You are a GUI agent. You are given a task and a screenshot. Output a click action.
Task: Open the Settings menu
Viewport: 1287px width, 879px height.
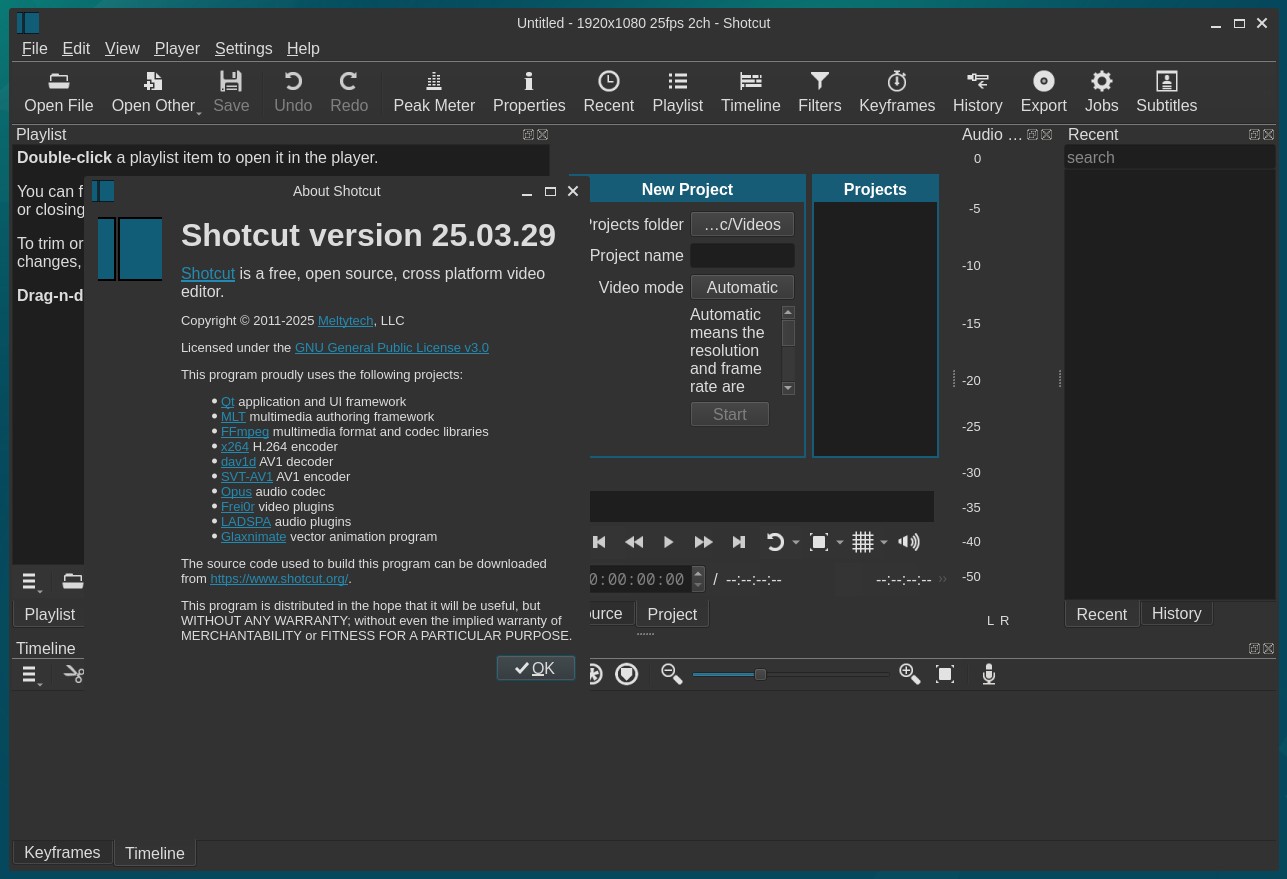(243, 48)
